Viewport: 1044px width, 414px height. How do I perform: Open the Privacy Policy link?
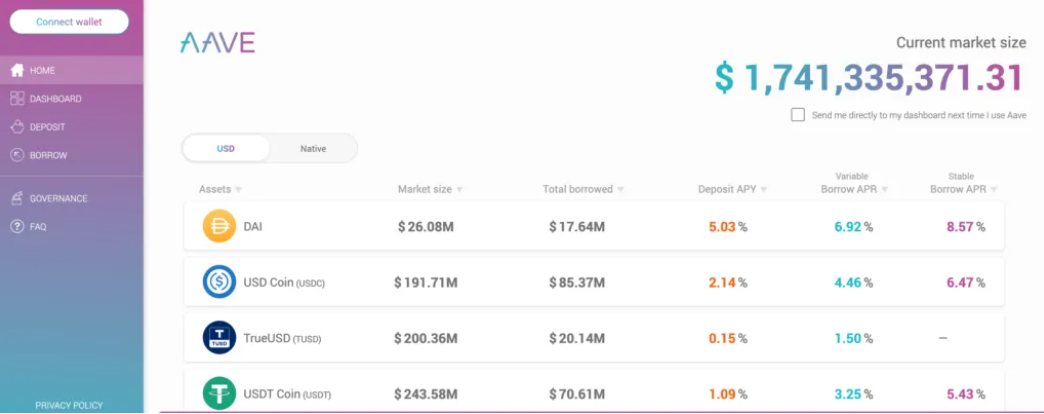(69, 405)
